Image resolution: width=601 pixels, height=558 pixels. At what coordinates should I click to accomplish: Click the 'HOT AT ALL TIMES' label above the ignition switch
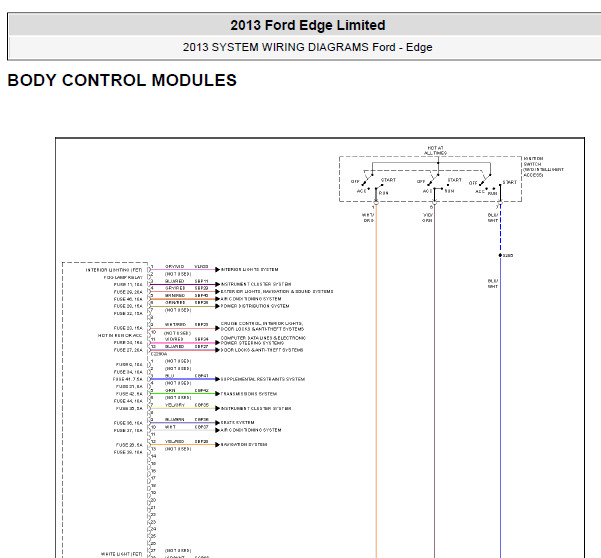click(x=435, y=150)
